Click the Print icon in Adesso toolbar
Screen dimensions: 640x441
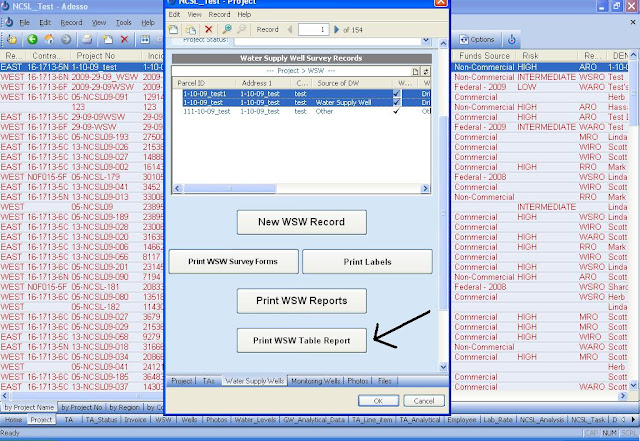click(87, 39)
